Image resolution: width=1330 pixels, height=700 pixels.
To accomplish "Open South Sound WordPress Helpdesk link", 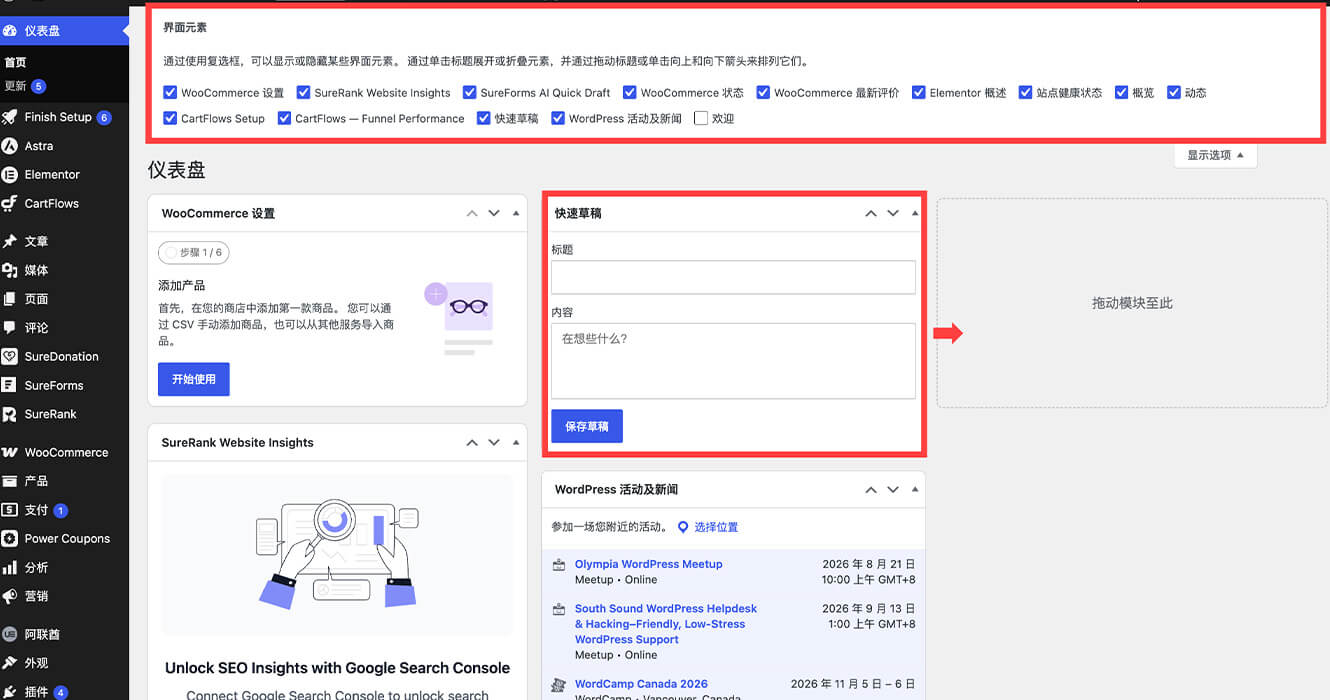I will (x=666, y=624).
